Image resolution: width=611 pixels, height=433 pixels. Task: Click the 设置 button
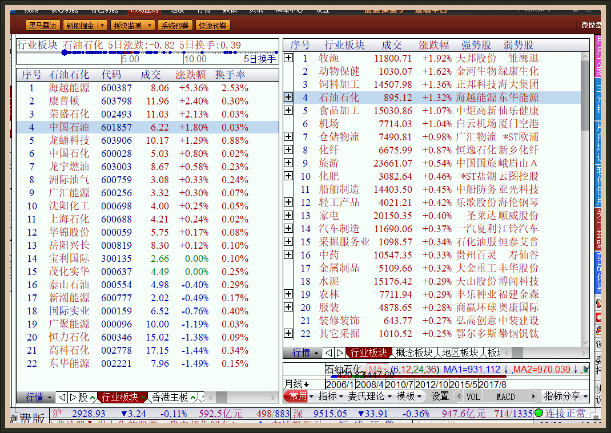point(440,396)
